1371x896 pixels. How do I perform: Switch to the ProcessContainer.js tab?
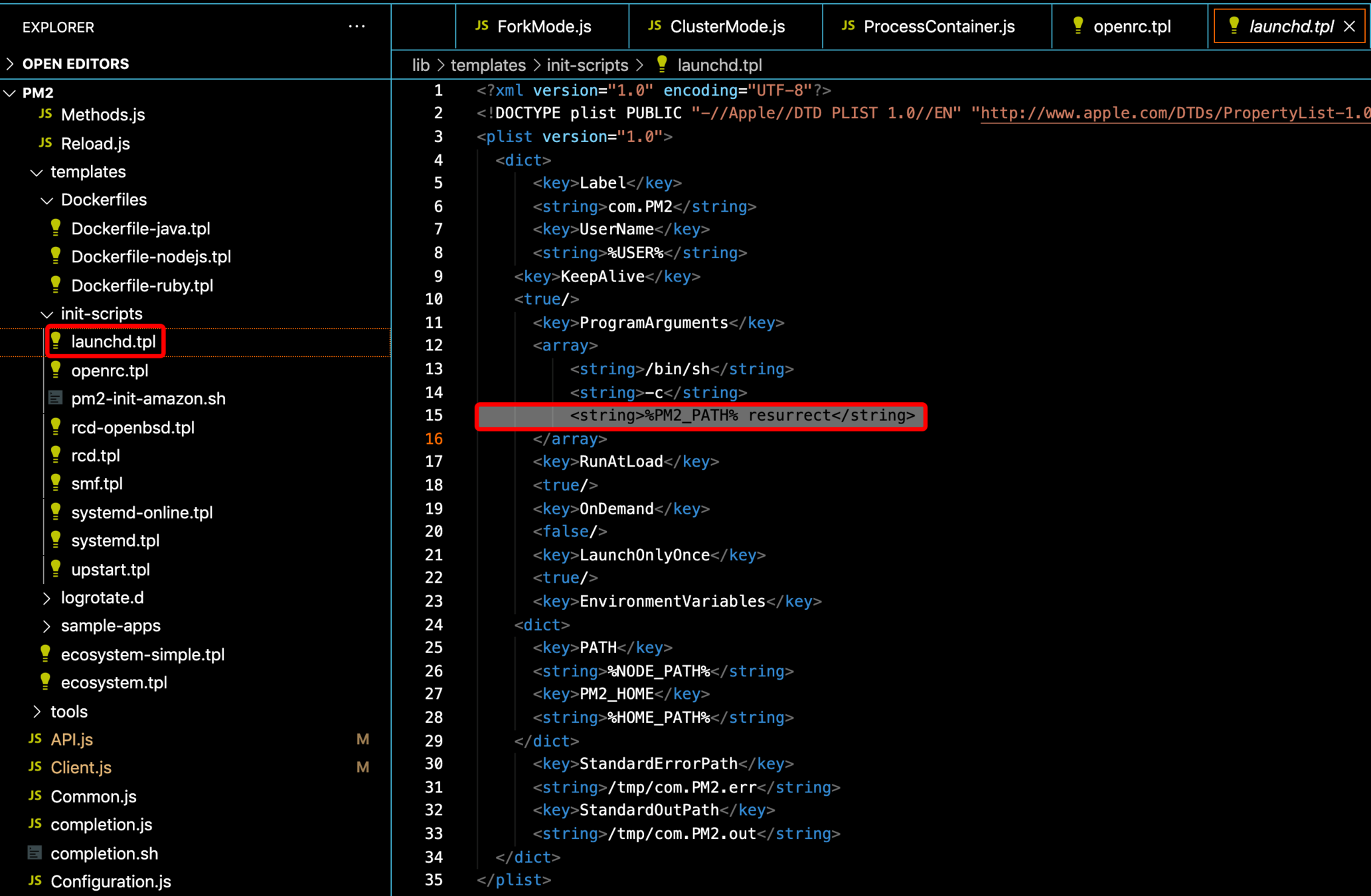click(938, 27)
